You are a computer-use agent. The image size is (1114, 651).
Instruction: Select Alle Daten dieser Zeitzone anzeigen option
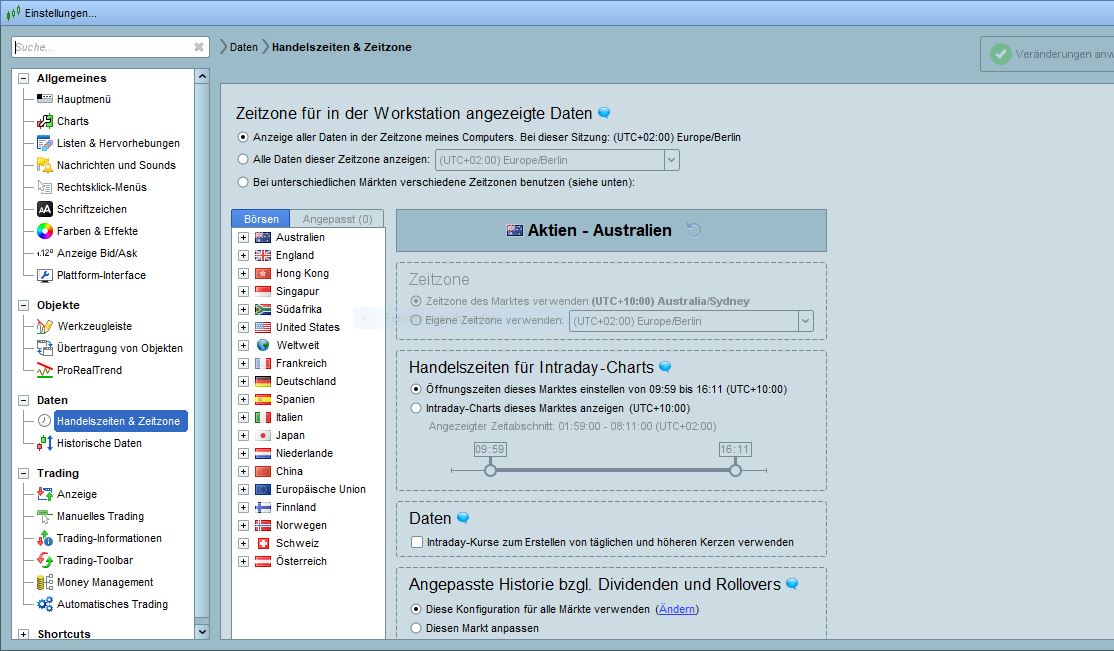click(244, 159)
